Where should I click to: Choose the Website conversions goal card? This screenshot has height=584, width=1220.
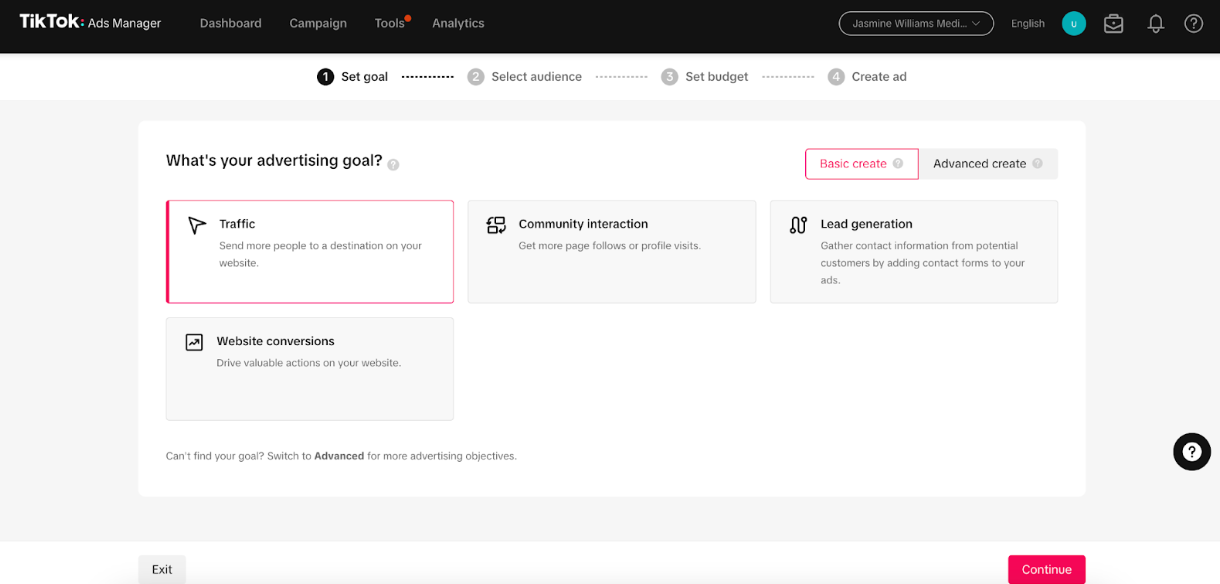click(x=310, y=368)
